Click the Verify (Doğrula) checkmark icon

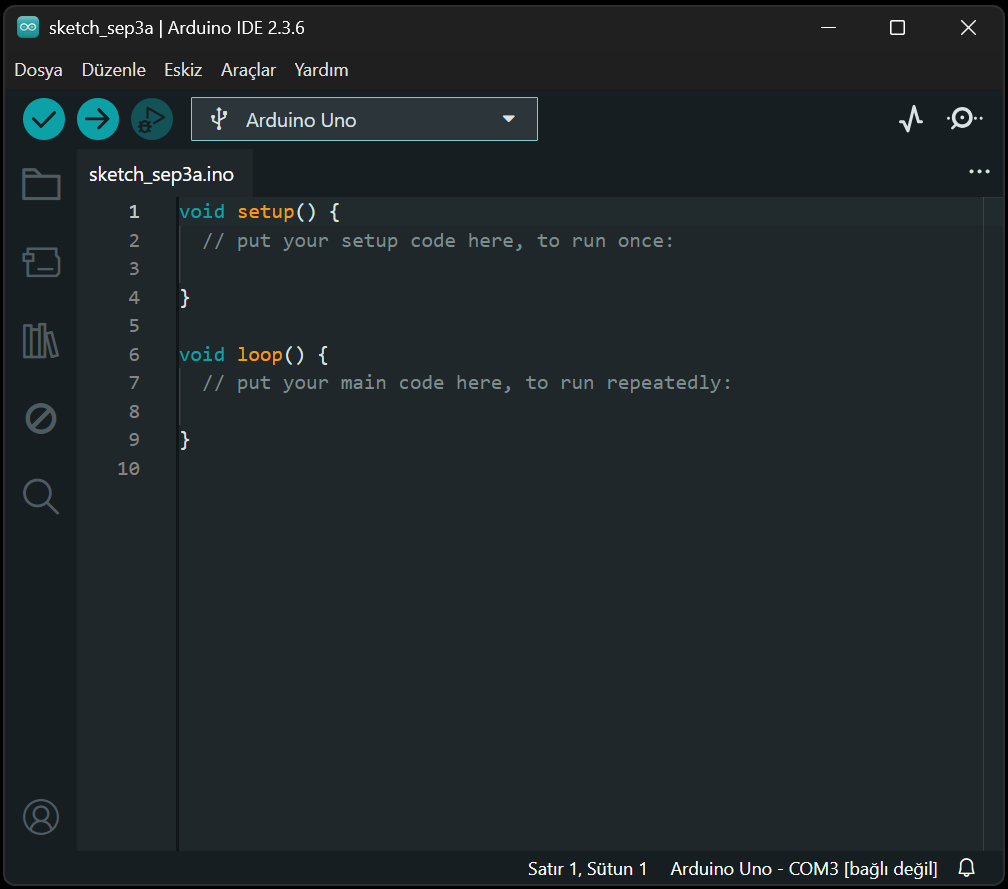click(x=44, y=118)
